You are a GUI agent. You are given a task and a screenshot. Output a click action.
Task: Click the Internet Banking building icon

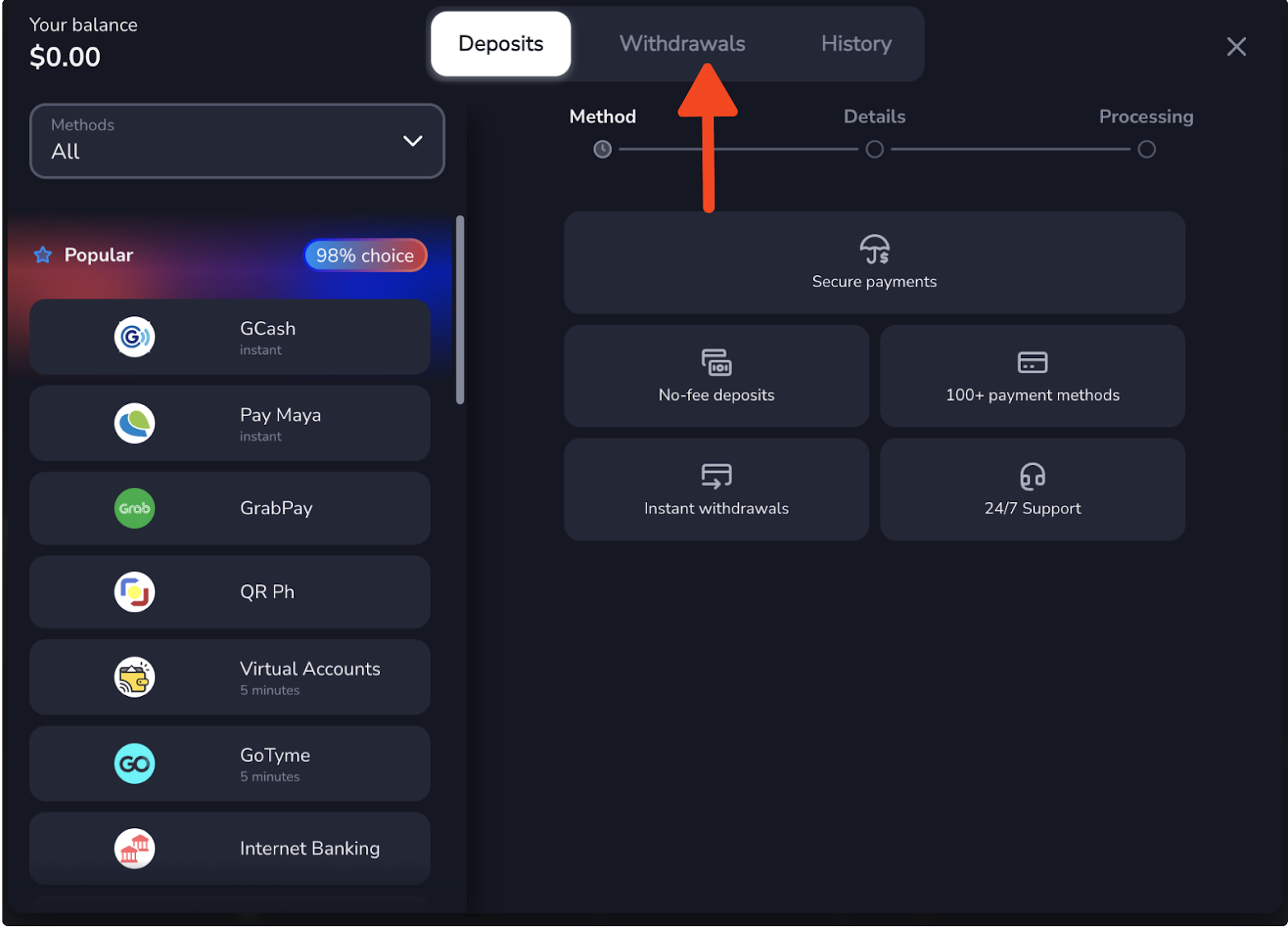[x=134, y=849]
